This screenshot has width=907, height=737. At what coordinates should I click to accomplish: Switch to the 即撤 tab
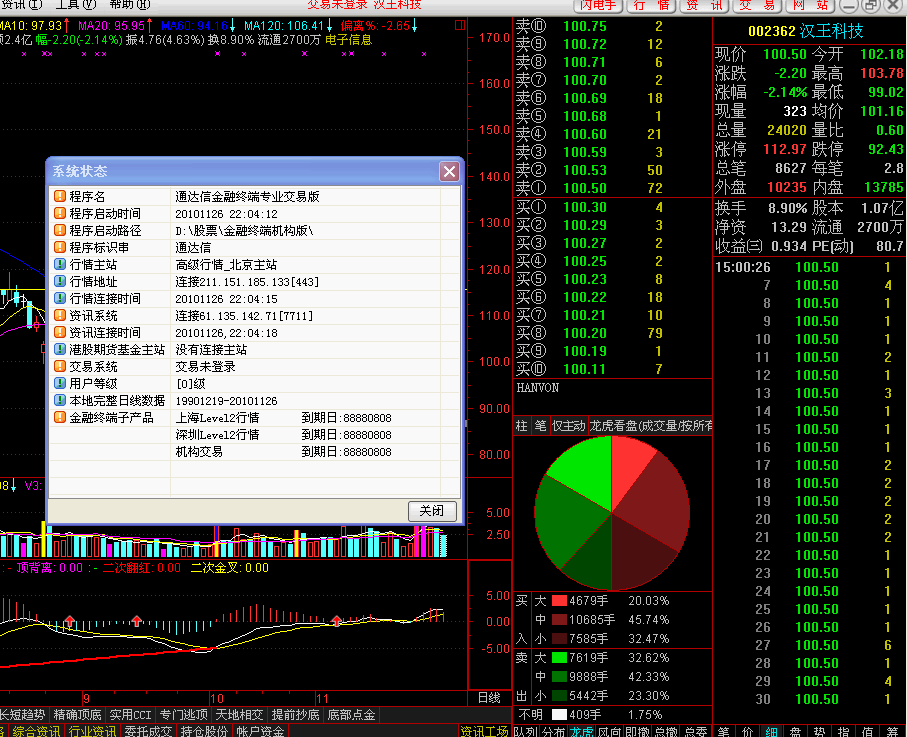pos(637,732)
